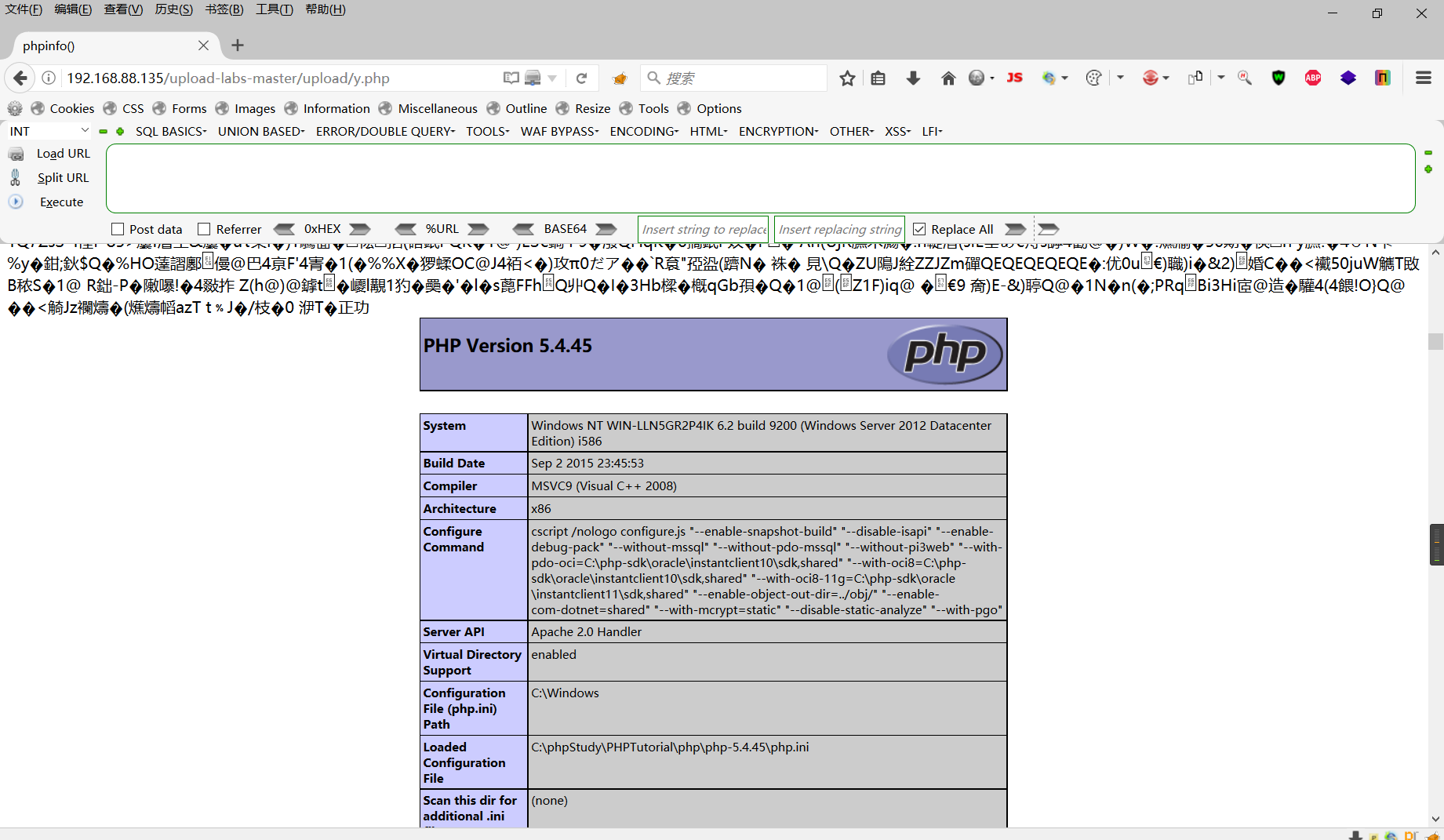Viewport: 1444px width, 840px height.
Task: Click the Load URL icon
Action: tap(16, 154)
